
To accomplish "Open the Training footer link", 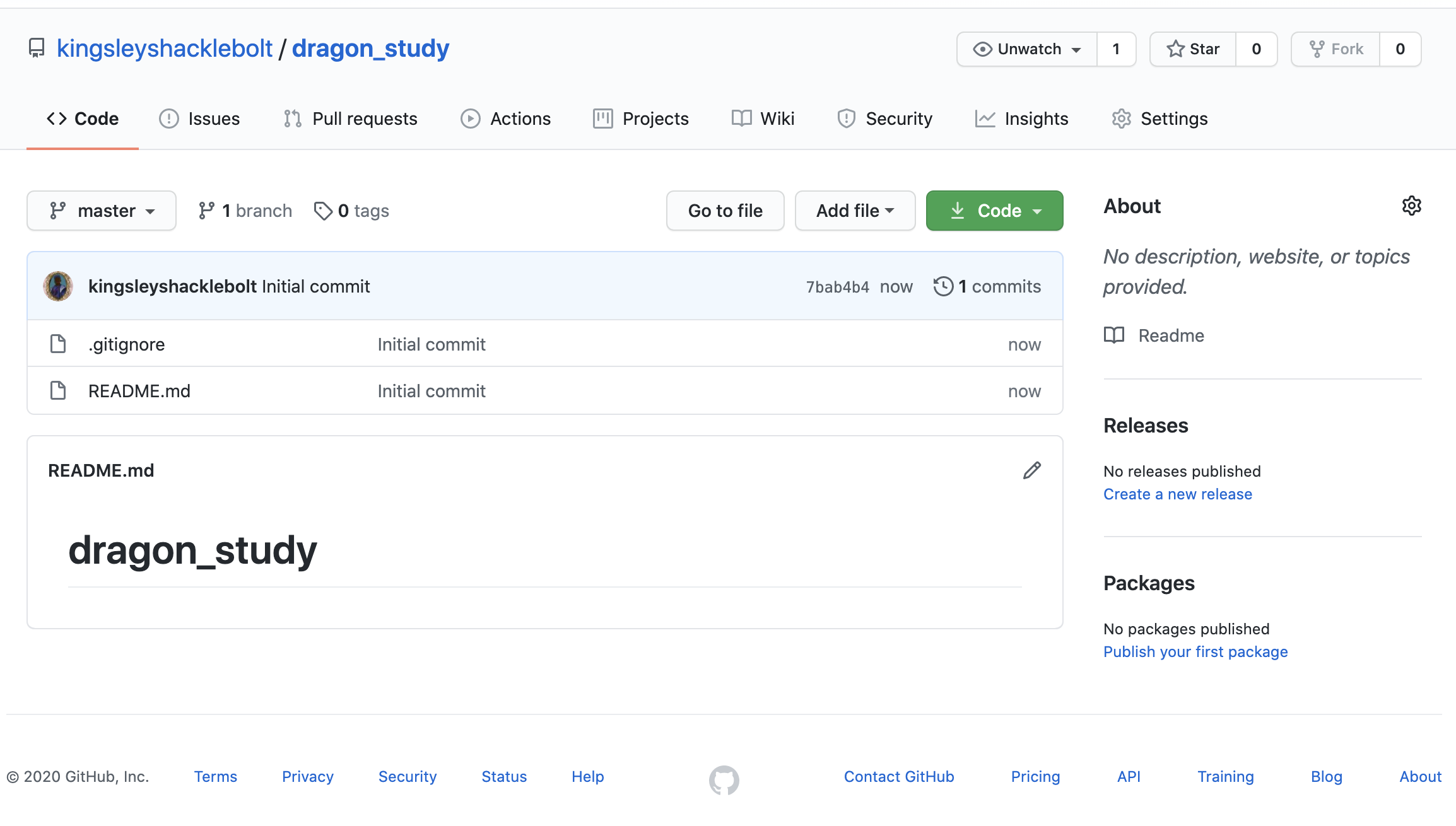I will [x=1226, y=777].
